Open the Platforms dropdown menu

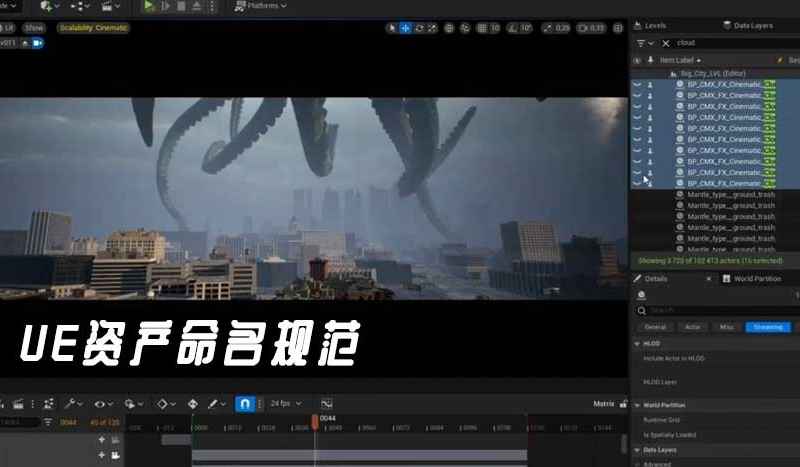point(258,6)
